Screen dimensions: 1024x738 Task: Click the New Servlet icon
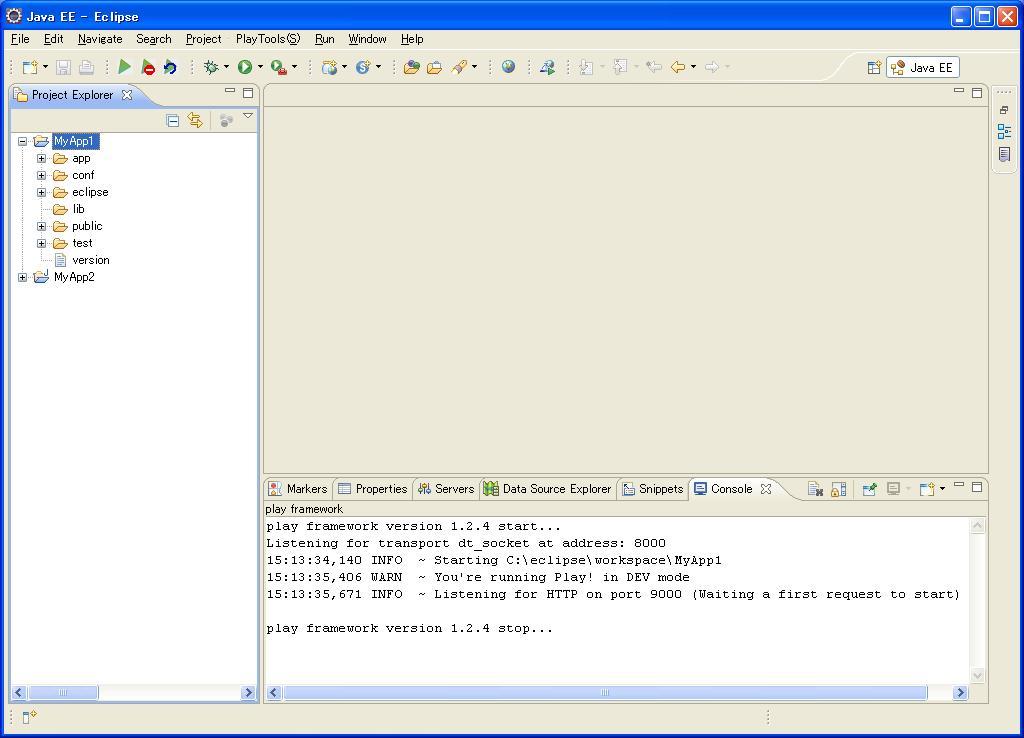(363, 67)
